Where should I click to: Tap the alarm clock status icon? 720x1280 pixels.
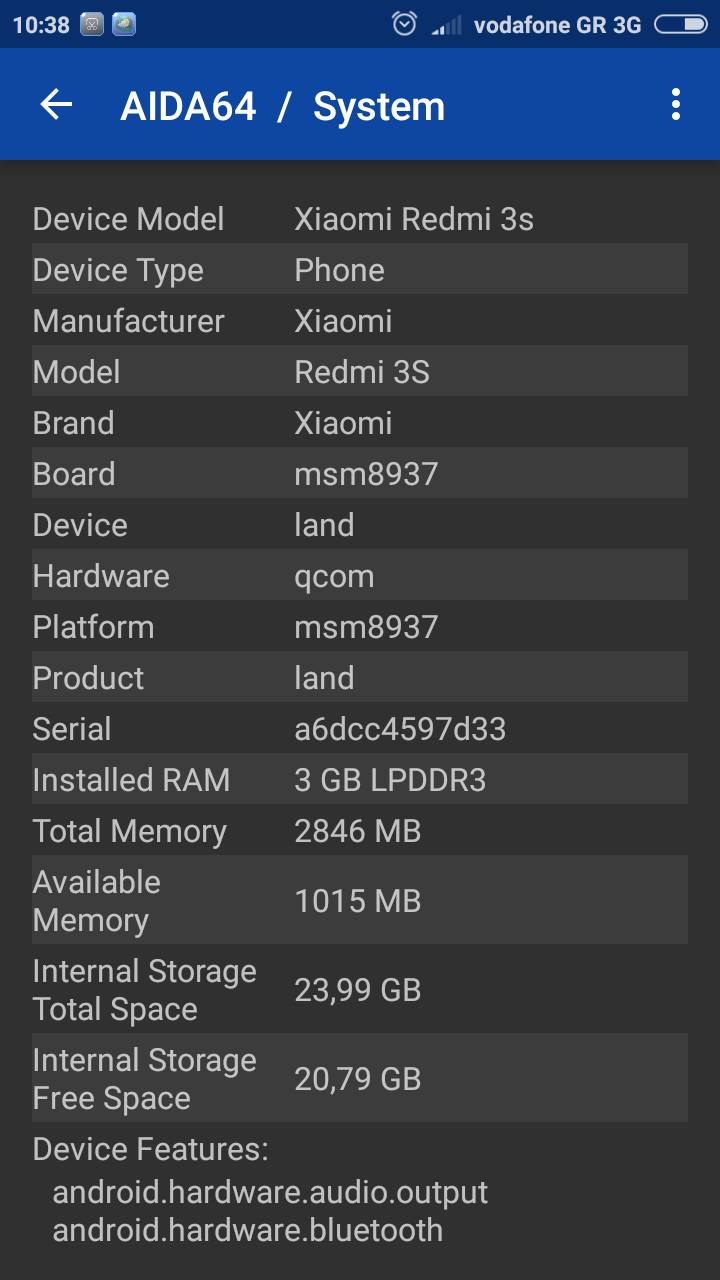point(404,24)
